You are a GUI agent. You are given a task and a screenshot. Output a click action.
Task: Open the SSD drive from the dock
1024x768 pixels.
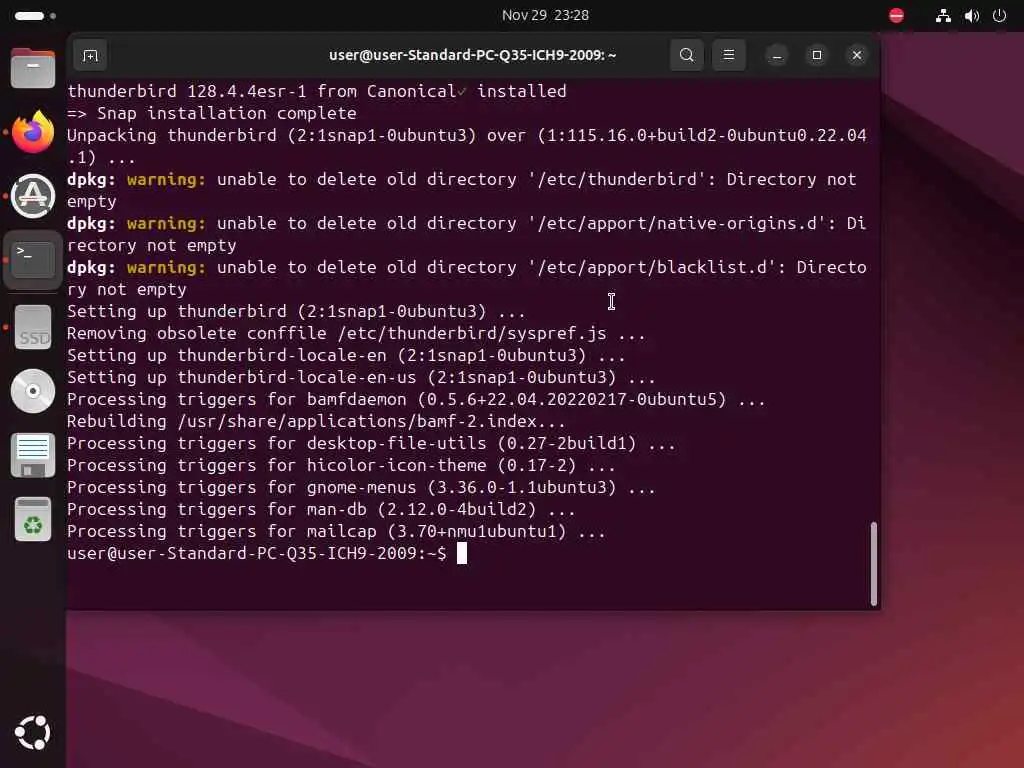pyautogui.click(x=33, y=327)
